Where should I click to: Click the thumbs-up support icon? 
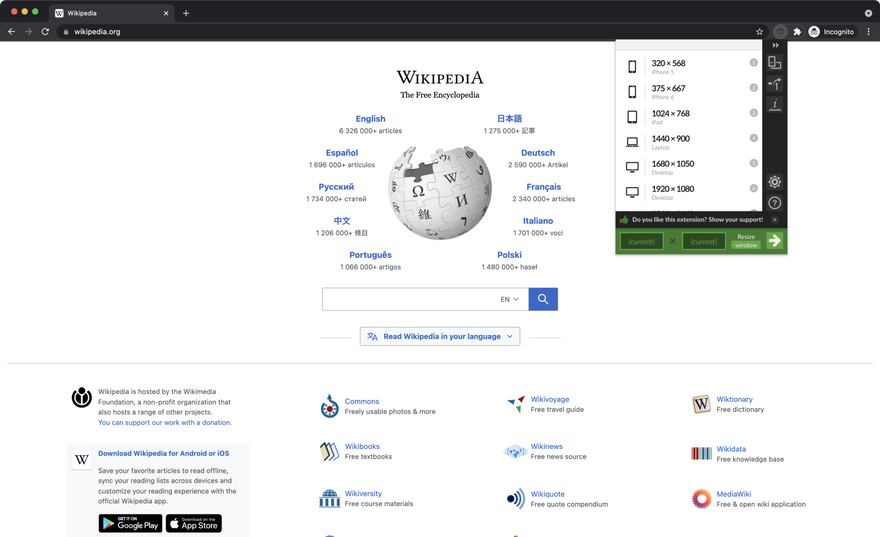click(624, 219)
